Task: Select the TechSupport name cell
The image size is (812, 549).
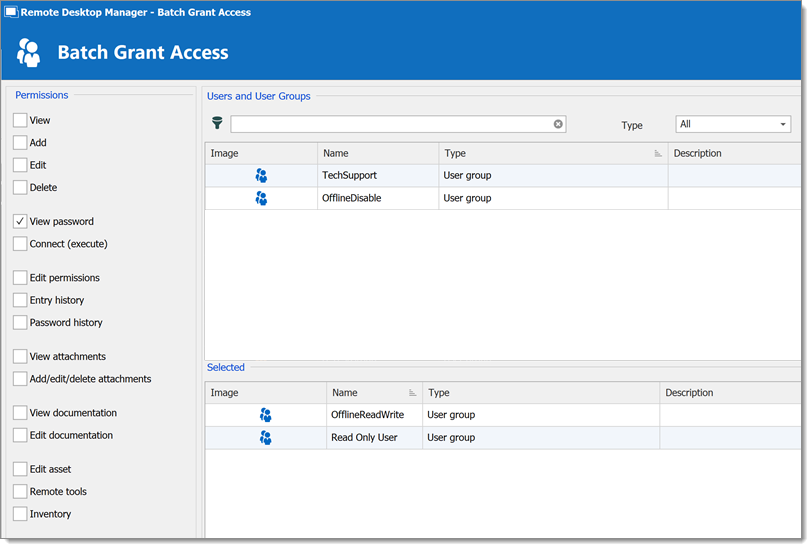Action: click(x=378, y=176)
